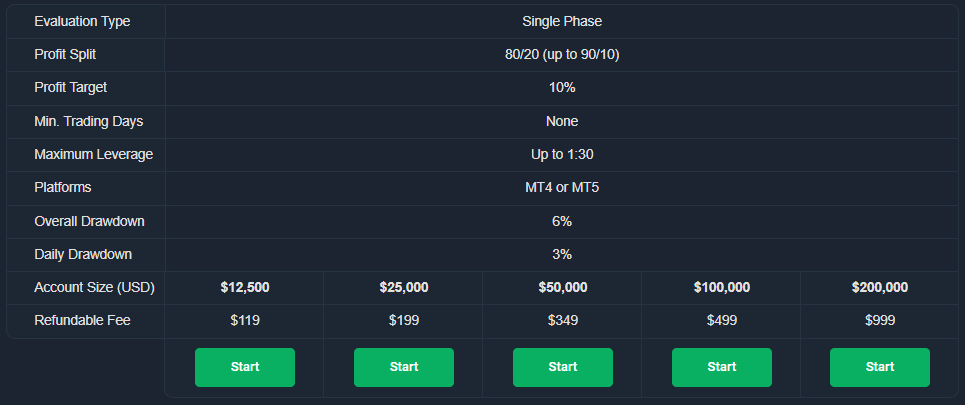
Task: Click Start button under $100,000 account
Action: (721, 367)
